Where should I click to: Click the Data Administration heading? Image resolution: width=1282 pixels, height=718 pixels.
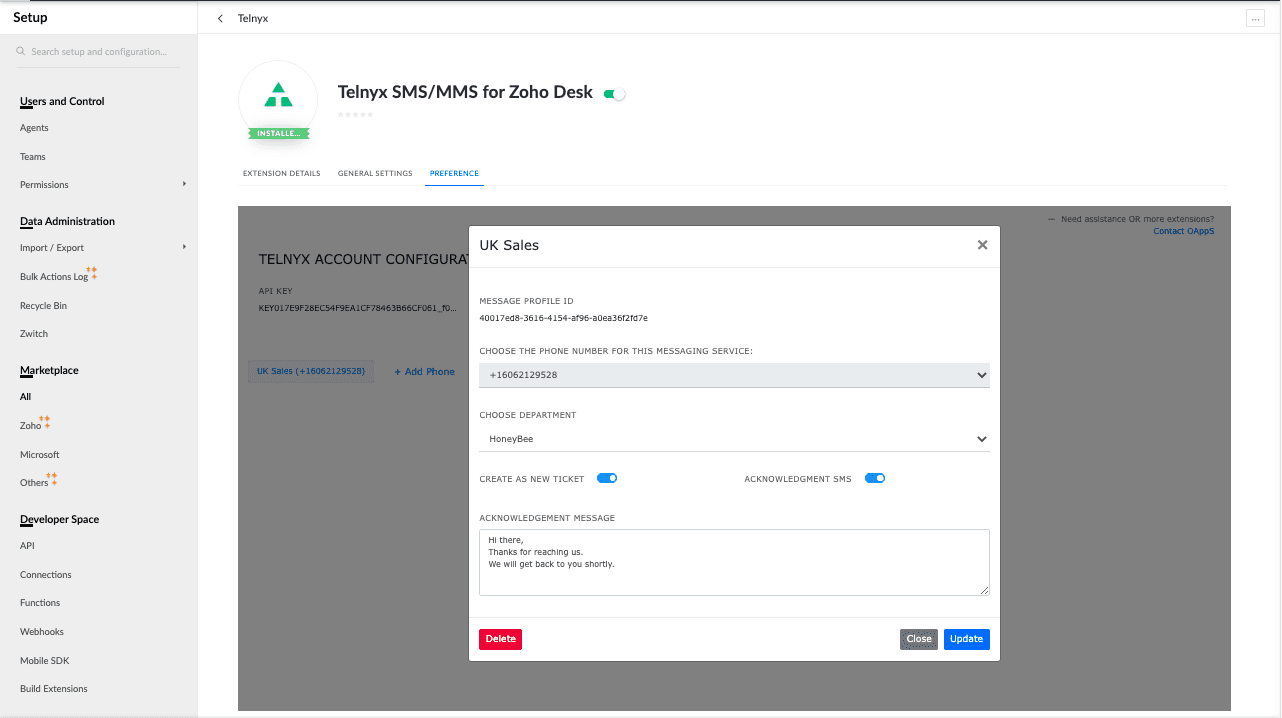(67, 221)
